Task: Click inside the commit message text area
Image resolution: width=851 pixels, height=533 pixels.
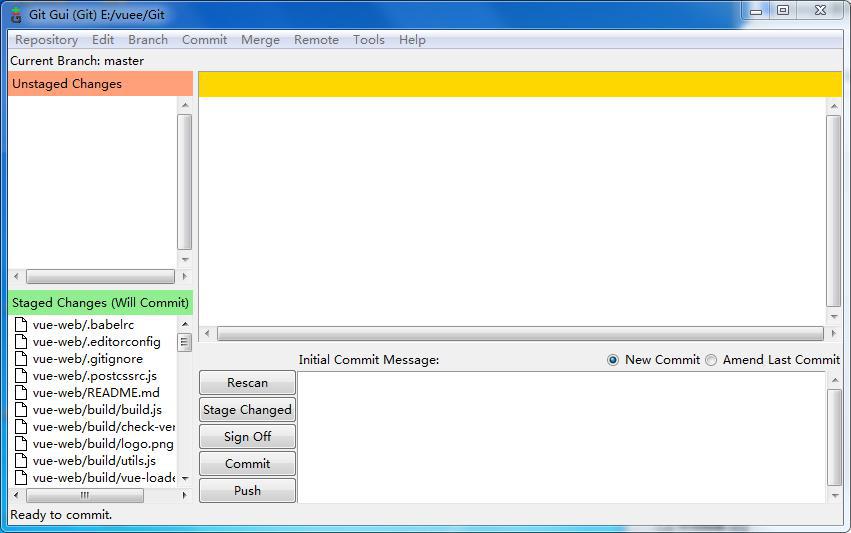Action: [562, 437]
